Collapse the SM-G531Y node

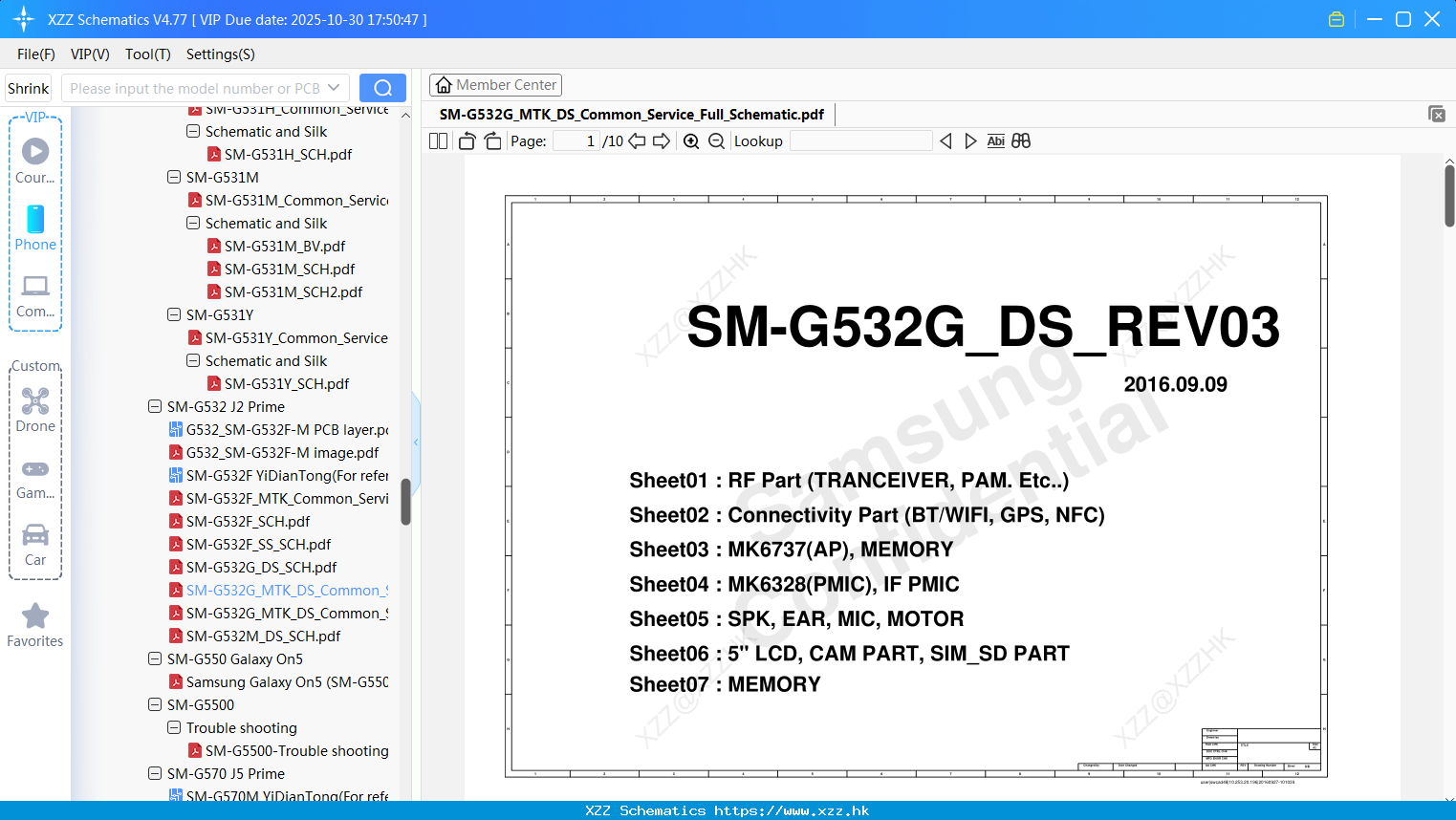click(174, 314)
